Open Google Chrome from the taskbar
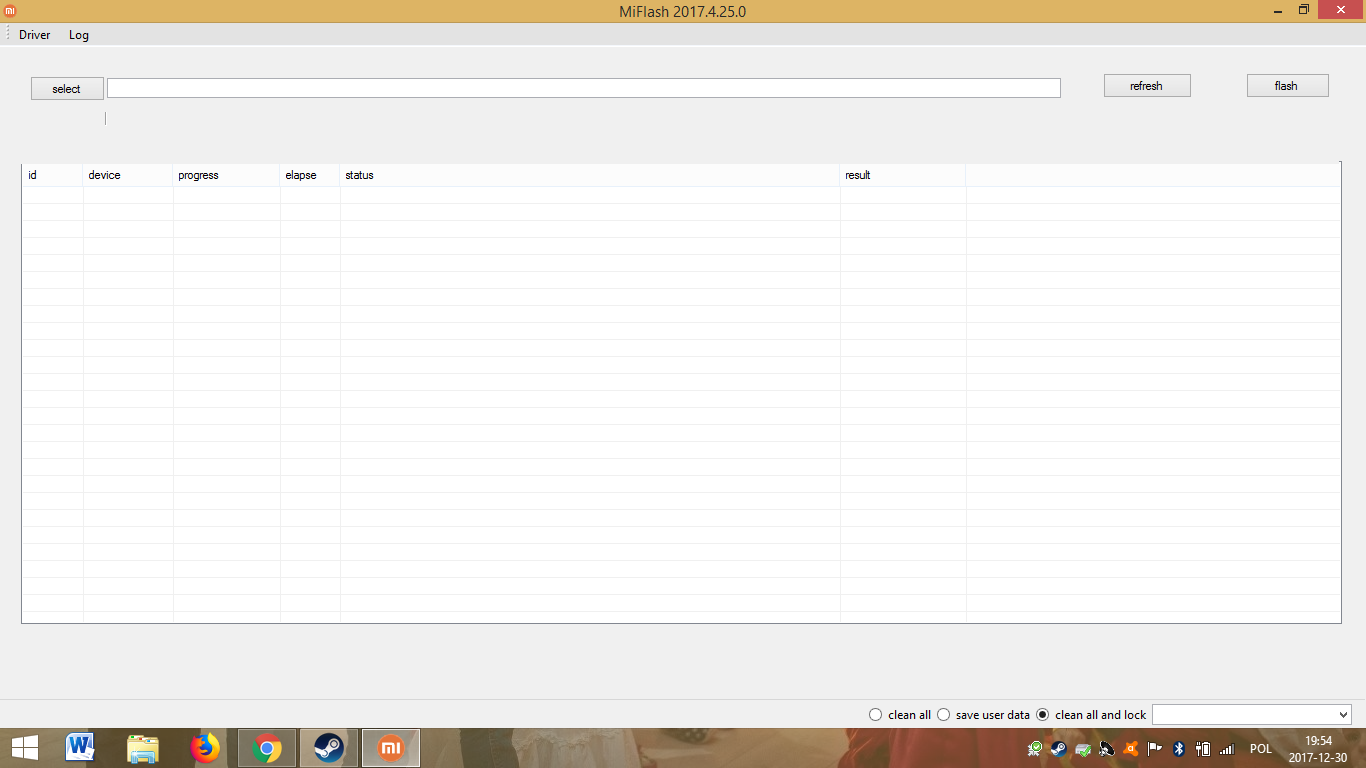Screen dimensions: 1366x768 [267, 748]
